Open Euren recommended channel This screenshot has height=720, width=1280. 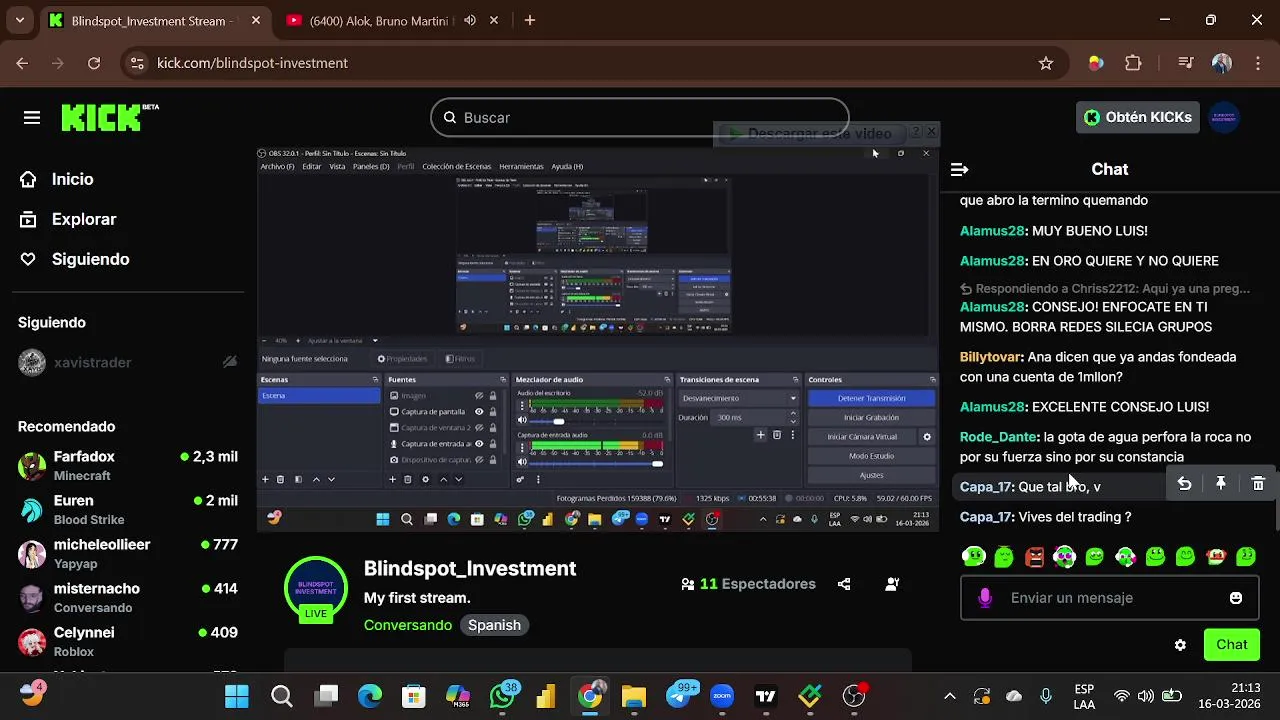coord(128,509)
